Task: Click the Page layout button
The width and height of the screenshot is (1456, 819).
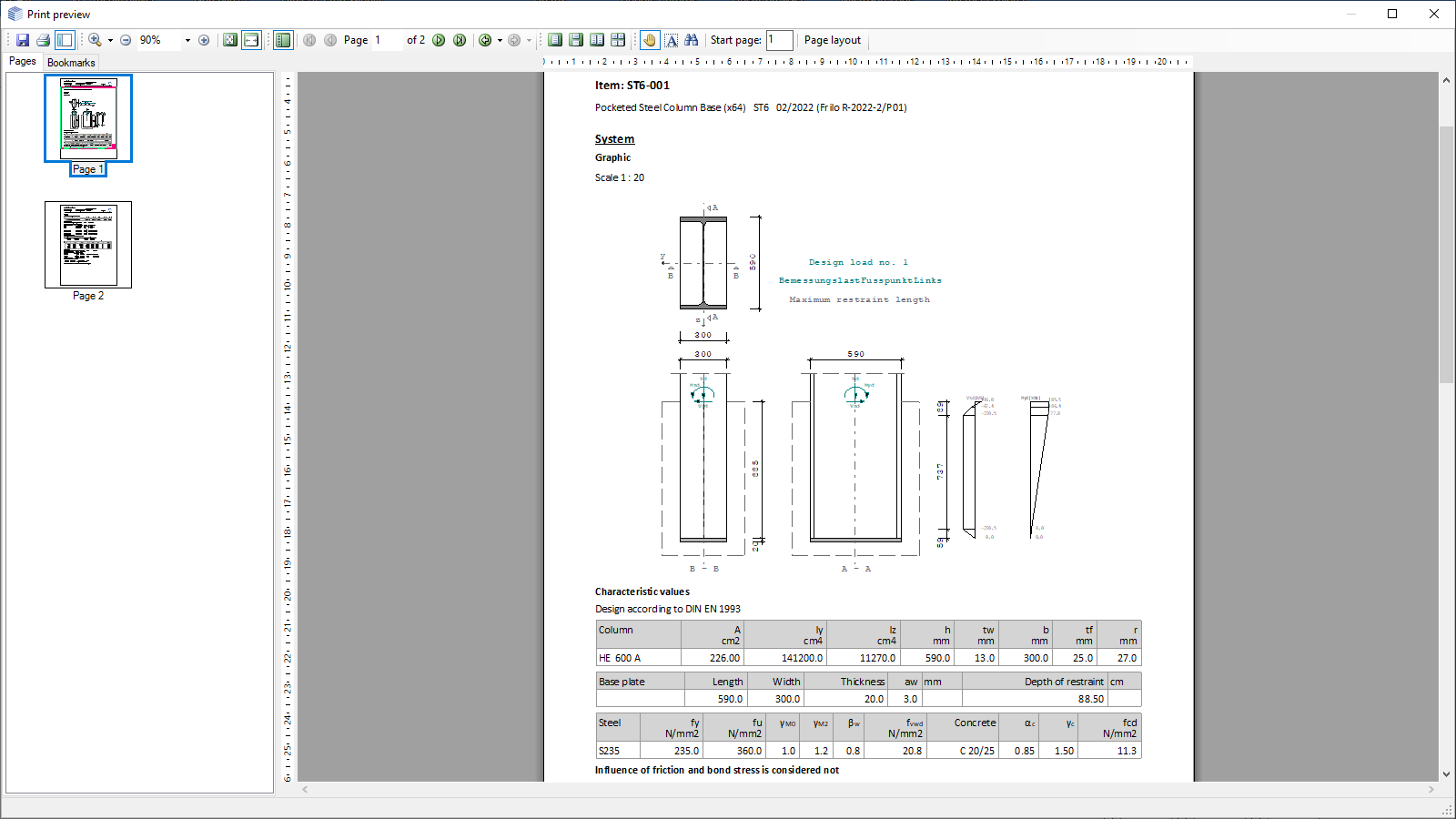Action: point(833,40)
